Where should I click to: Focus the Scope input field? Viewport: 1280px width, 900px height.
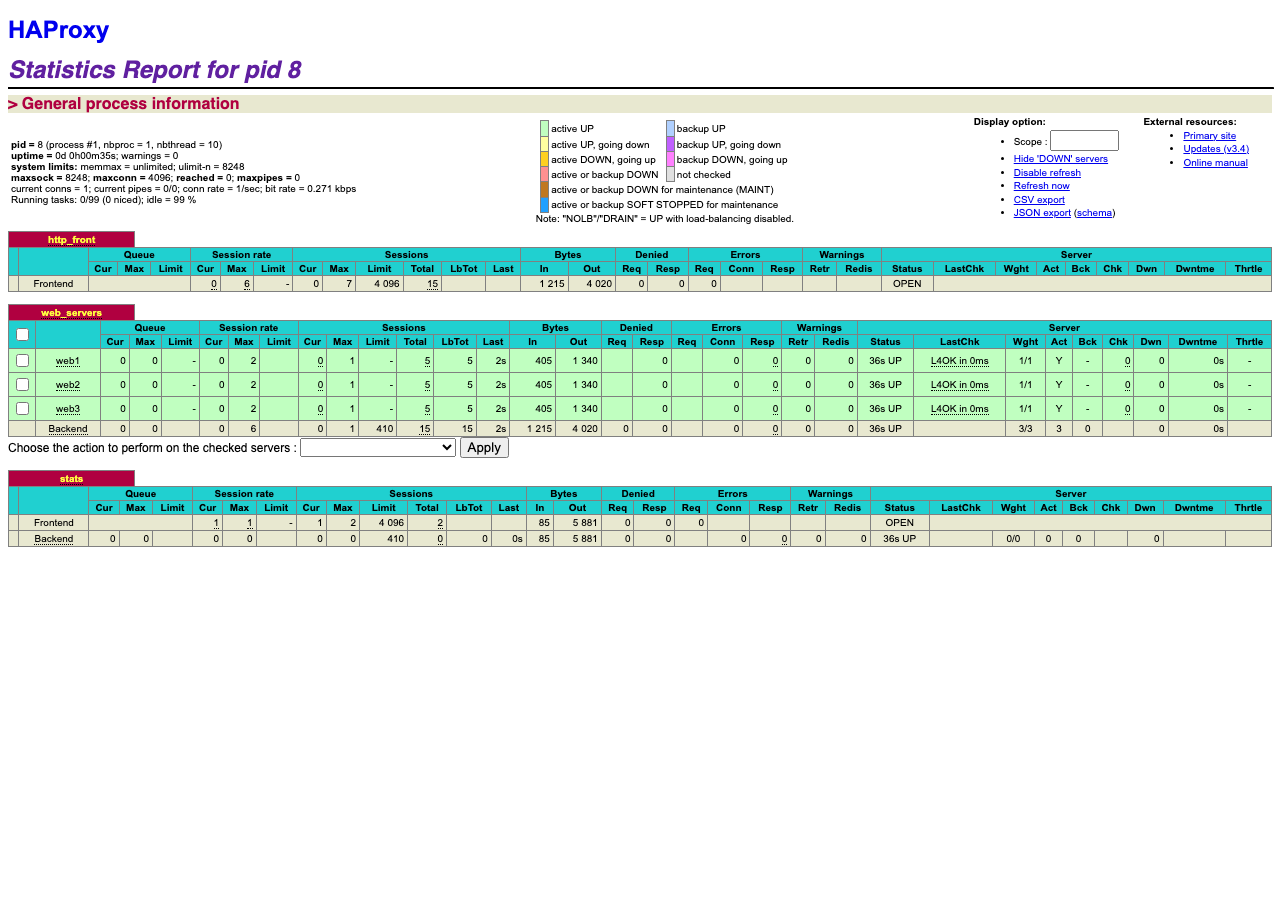pos(1084,141)
